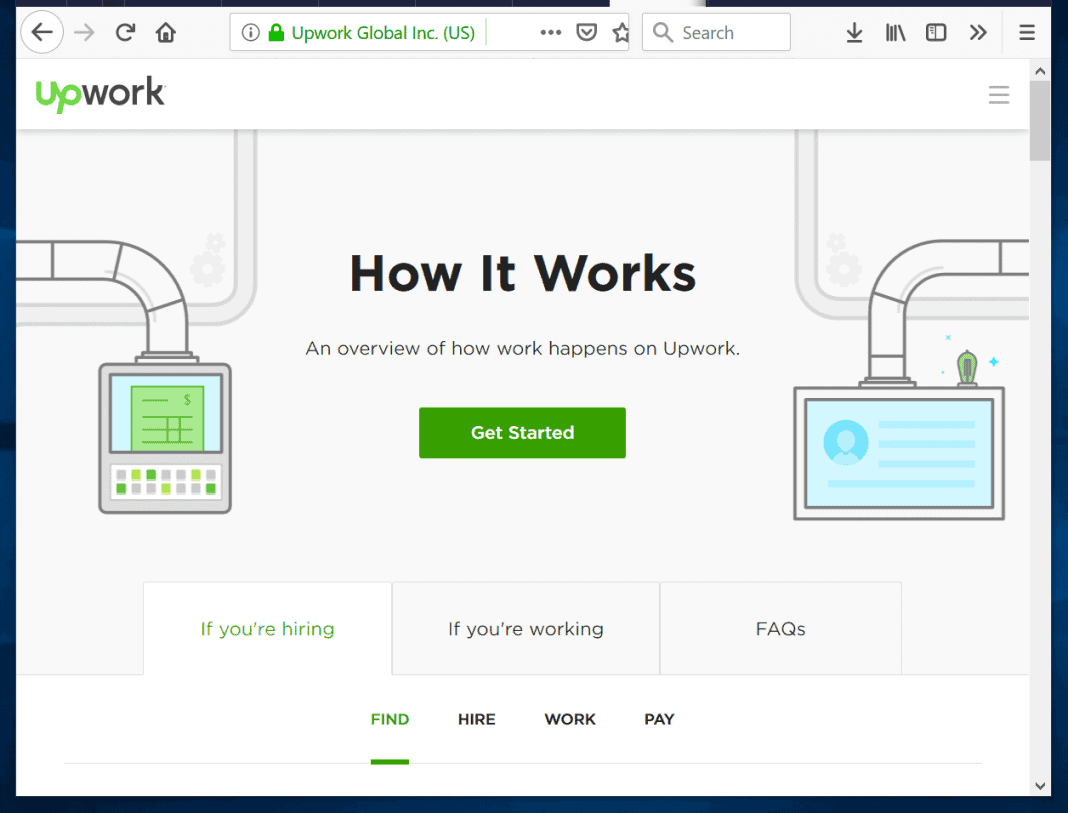Select the PAY step
This screenshot has width=1068, height=813.
click(659, 719)
